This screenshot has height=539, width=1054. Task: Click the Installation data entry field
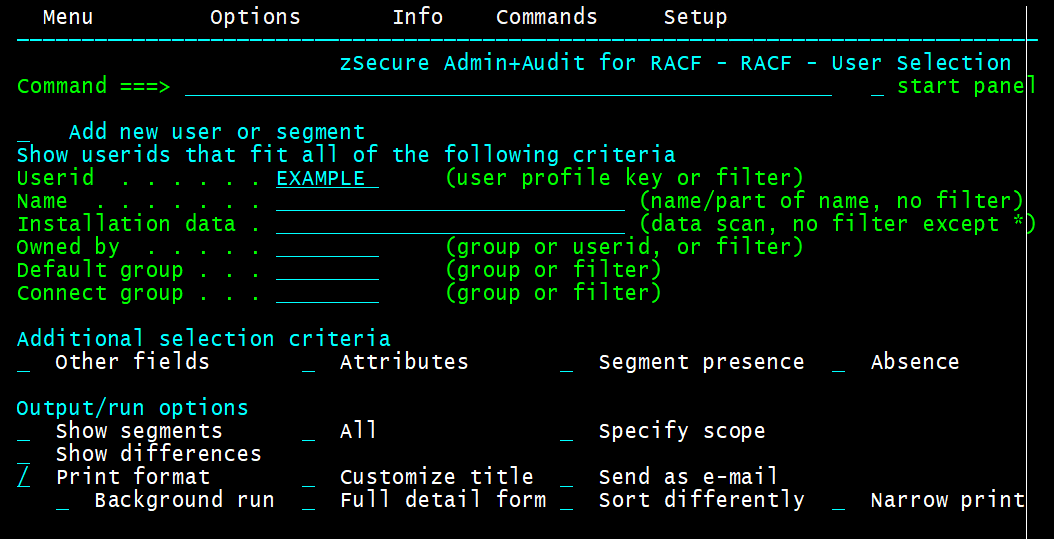450,224
